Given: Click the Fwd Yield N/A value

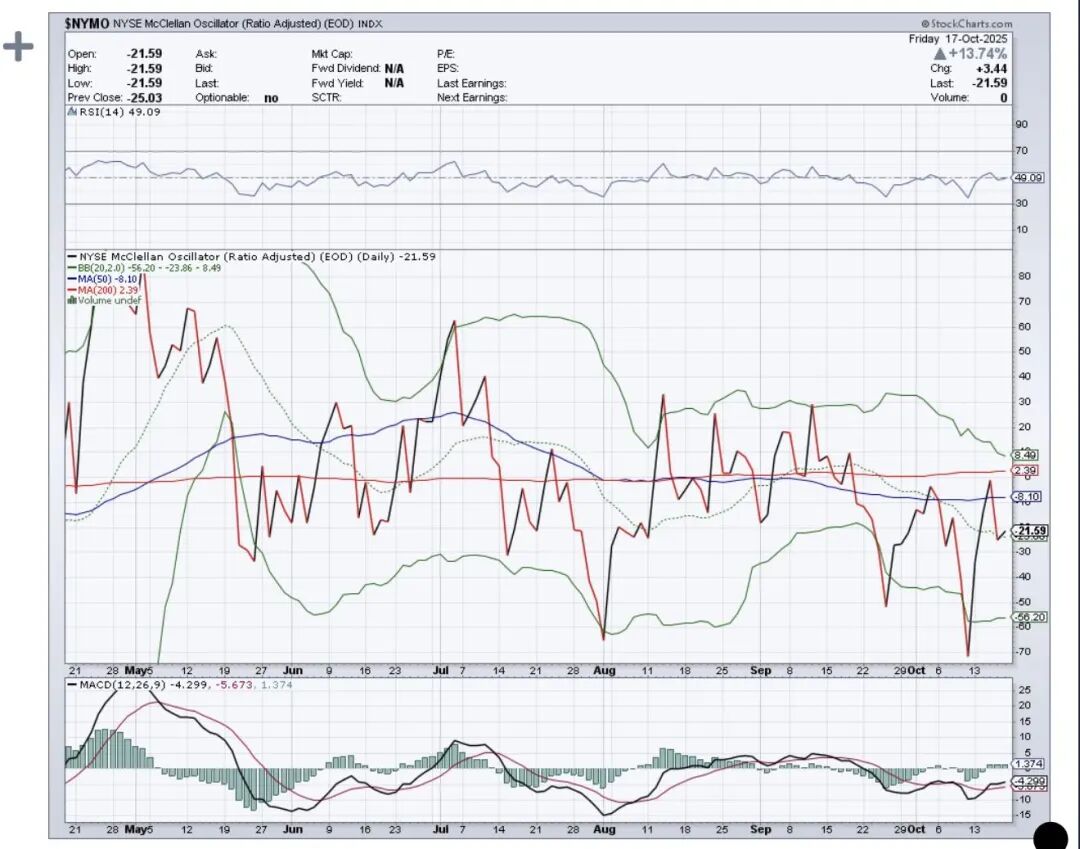Looking at the screenshot, I should click(394, 83).
